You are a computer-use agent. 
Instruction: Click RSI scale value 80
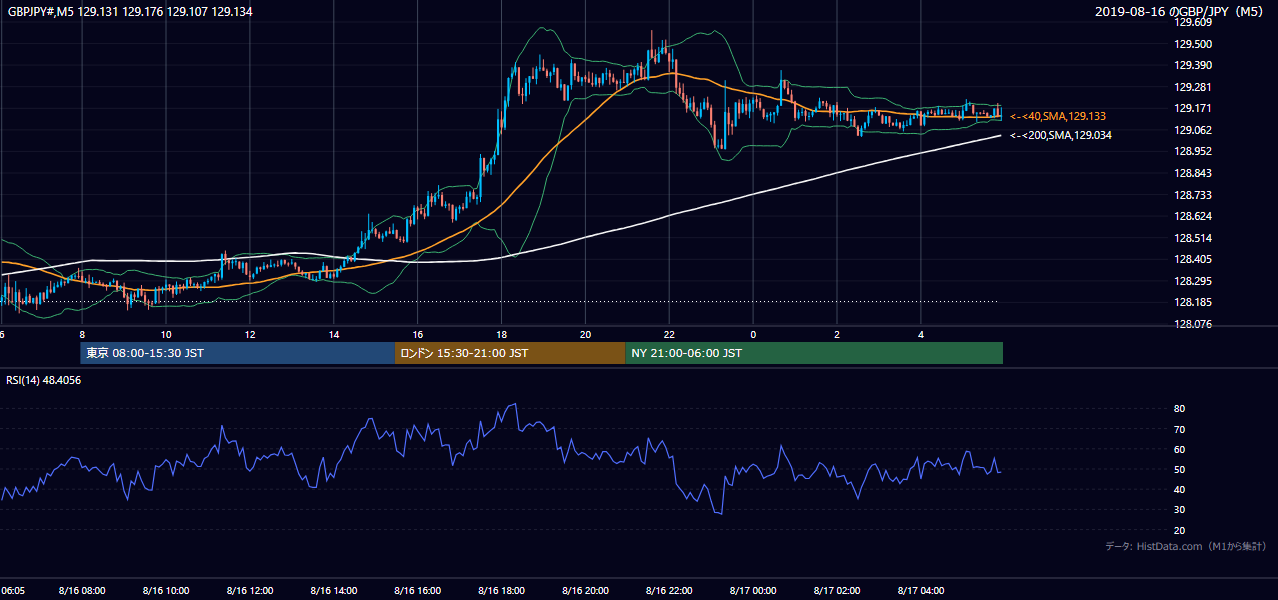point(1179,409)
